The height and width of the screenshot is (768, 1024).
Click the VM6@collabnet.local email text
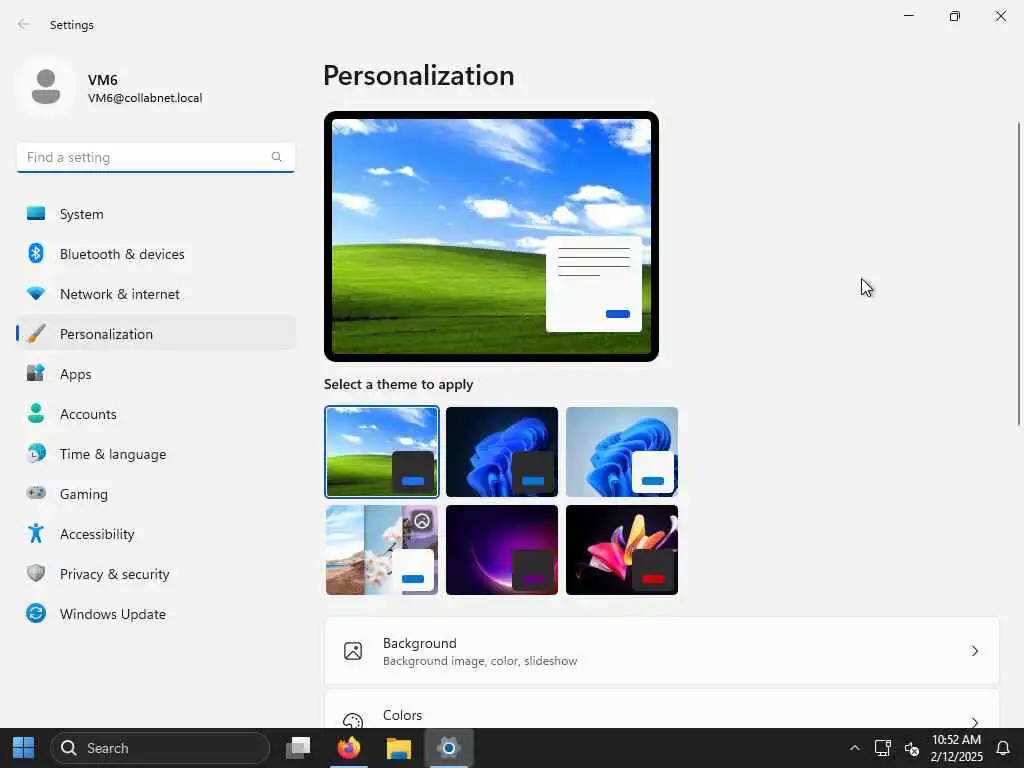point(145,98)
